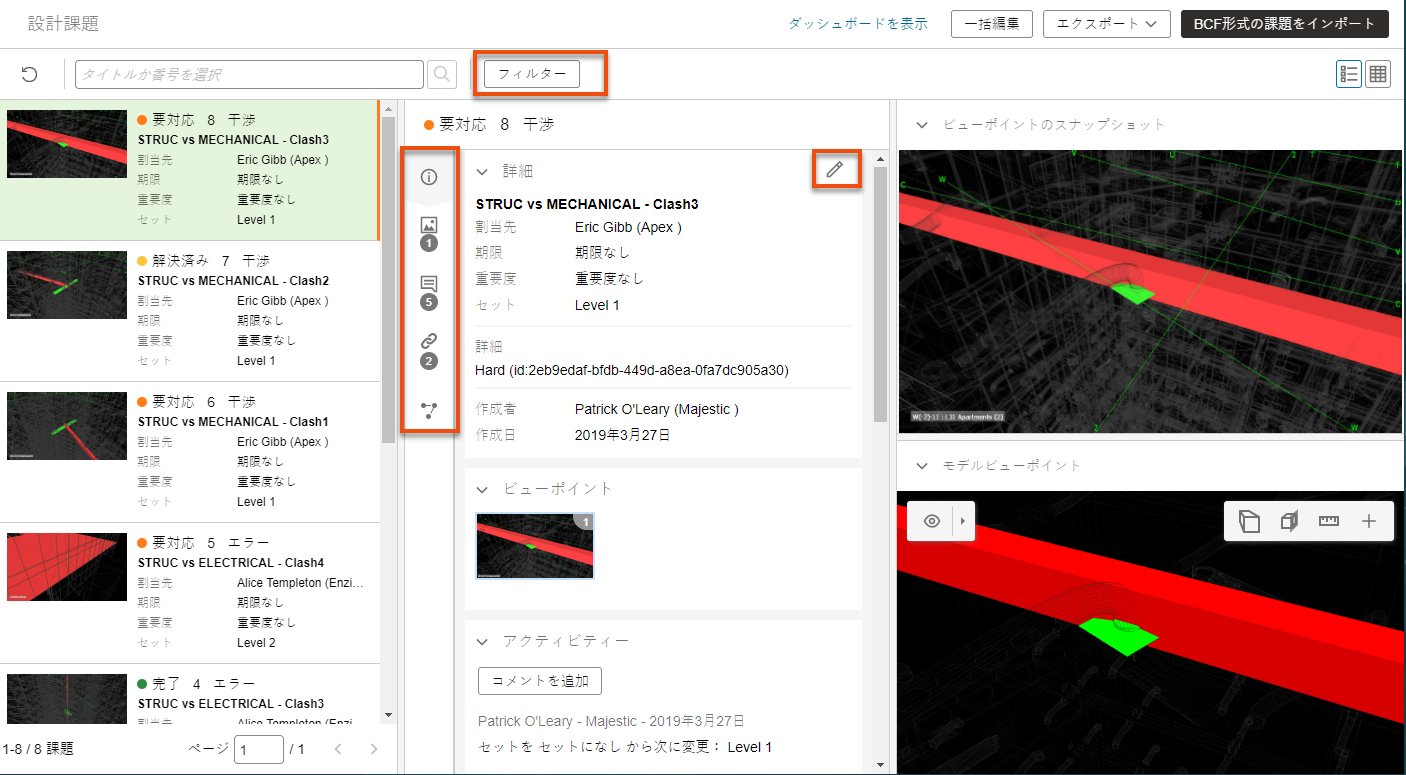Click コメントを追加 button
This screenshot has width=1406, height=775.
540,681
